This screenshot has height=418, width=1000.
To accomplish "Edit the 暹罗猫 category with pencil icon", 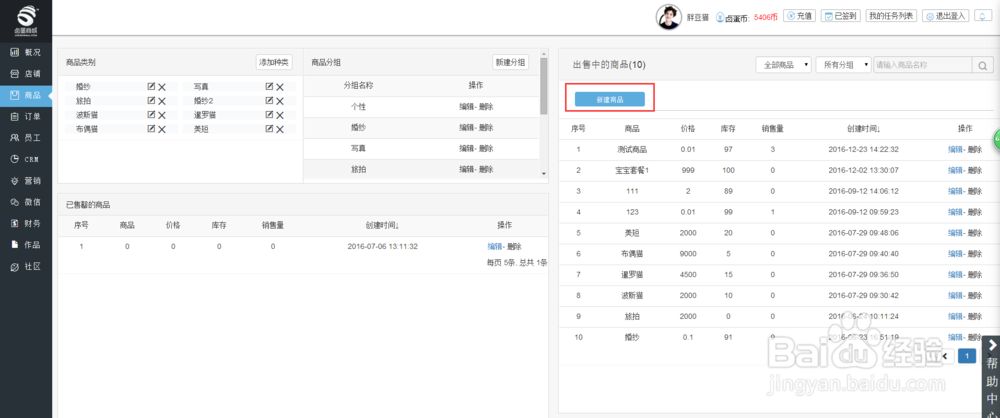I will [x=269, y=114].
